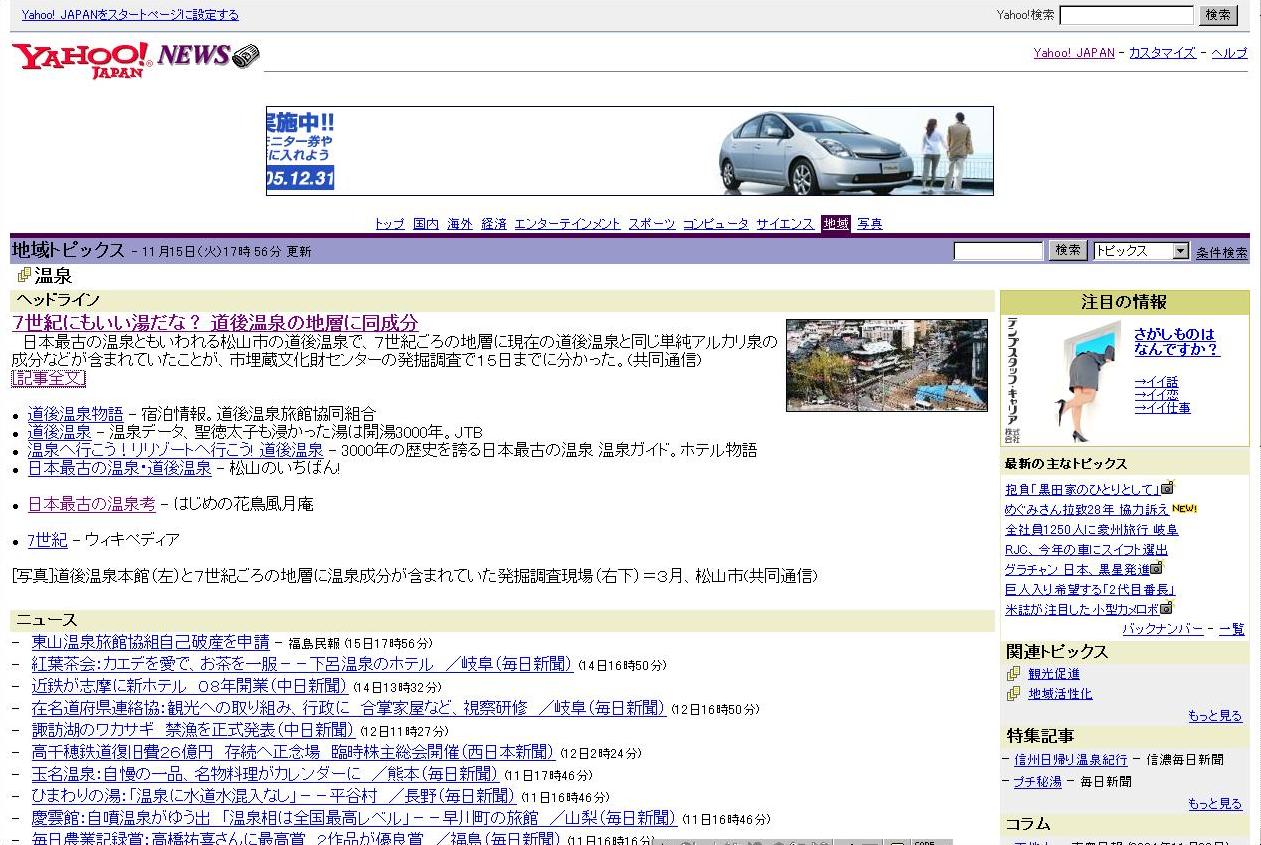This screenshot has height=845, width=1261.
Task: Open the 写真 section tab
Action: (870, 224)
